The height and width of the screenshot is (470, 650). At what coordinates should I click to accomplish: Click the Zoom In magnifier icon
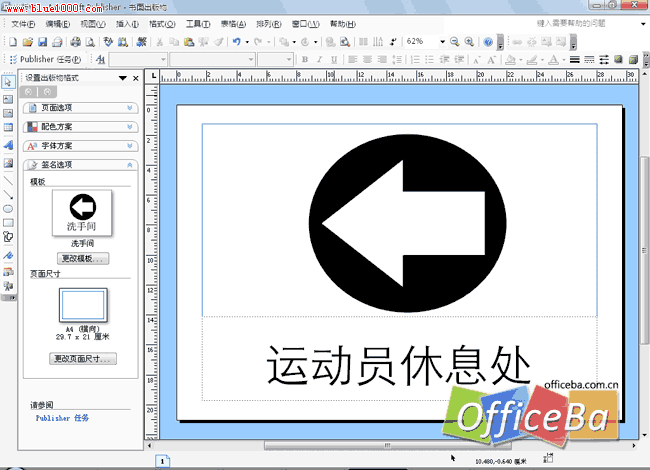[x=469, y=42]
